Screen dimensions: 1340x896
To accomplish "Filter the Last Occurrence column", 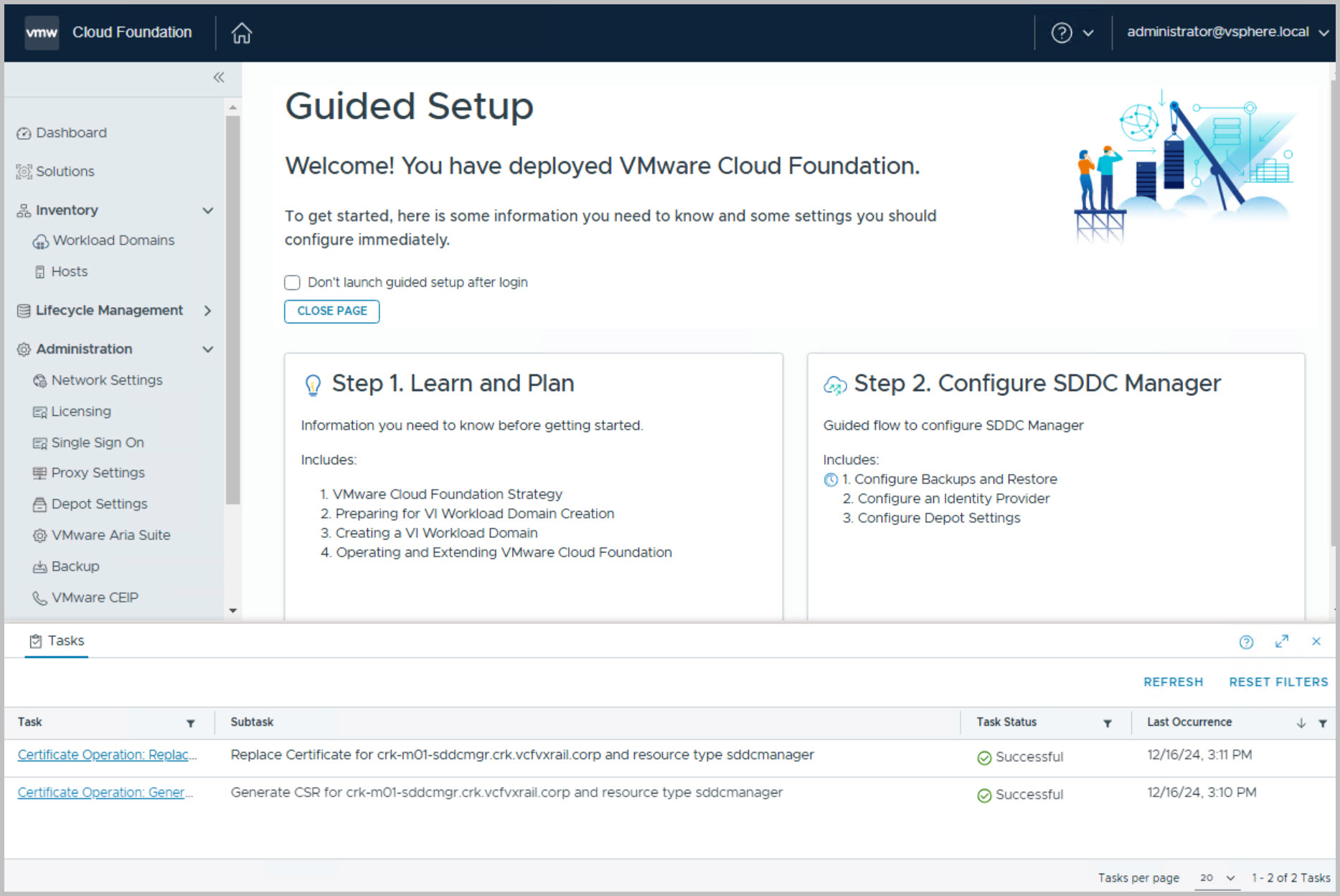I will [x=1323, y=723].
